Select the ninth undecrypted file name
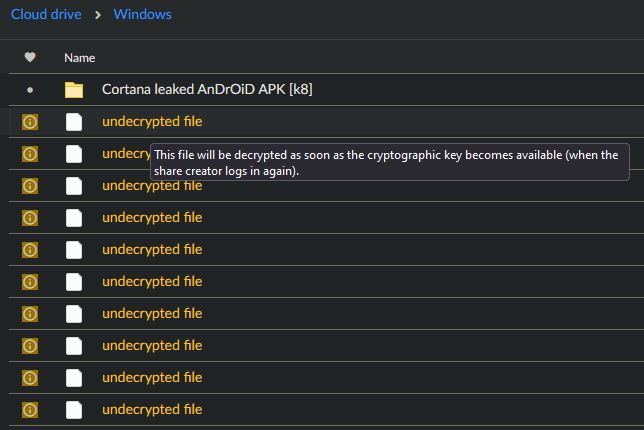 pyautogui.click(x=152, y=378)
